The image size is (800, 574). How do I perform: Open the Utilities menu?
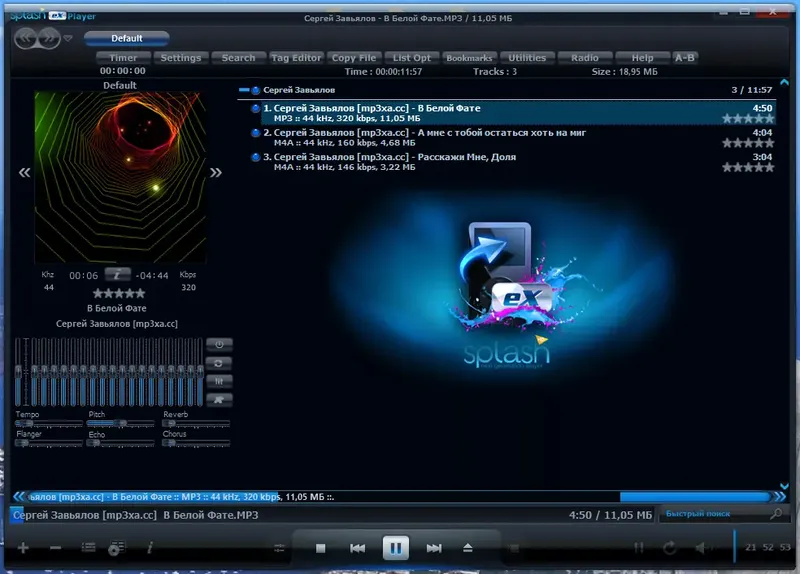tap(527, 58)
